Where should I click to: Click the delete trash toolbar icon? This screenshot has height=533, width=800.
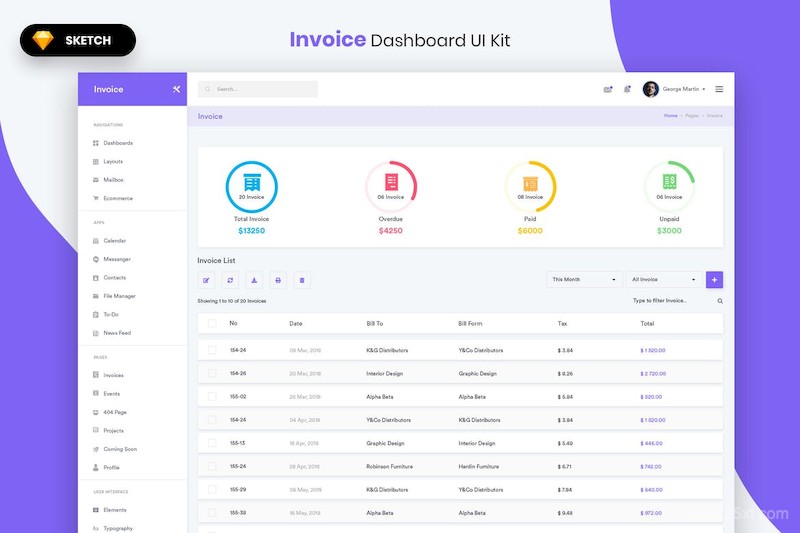302,280
